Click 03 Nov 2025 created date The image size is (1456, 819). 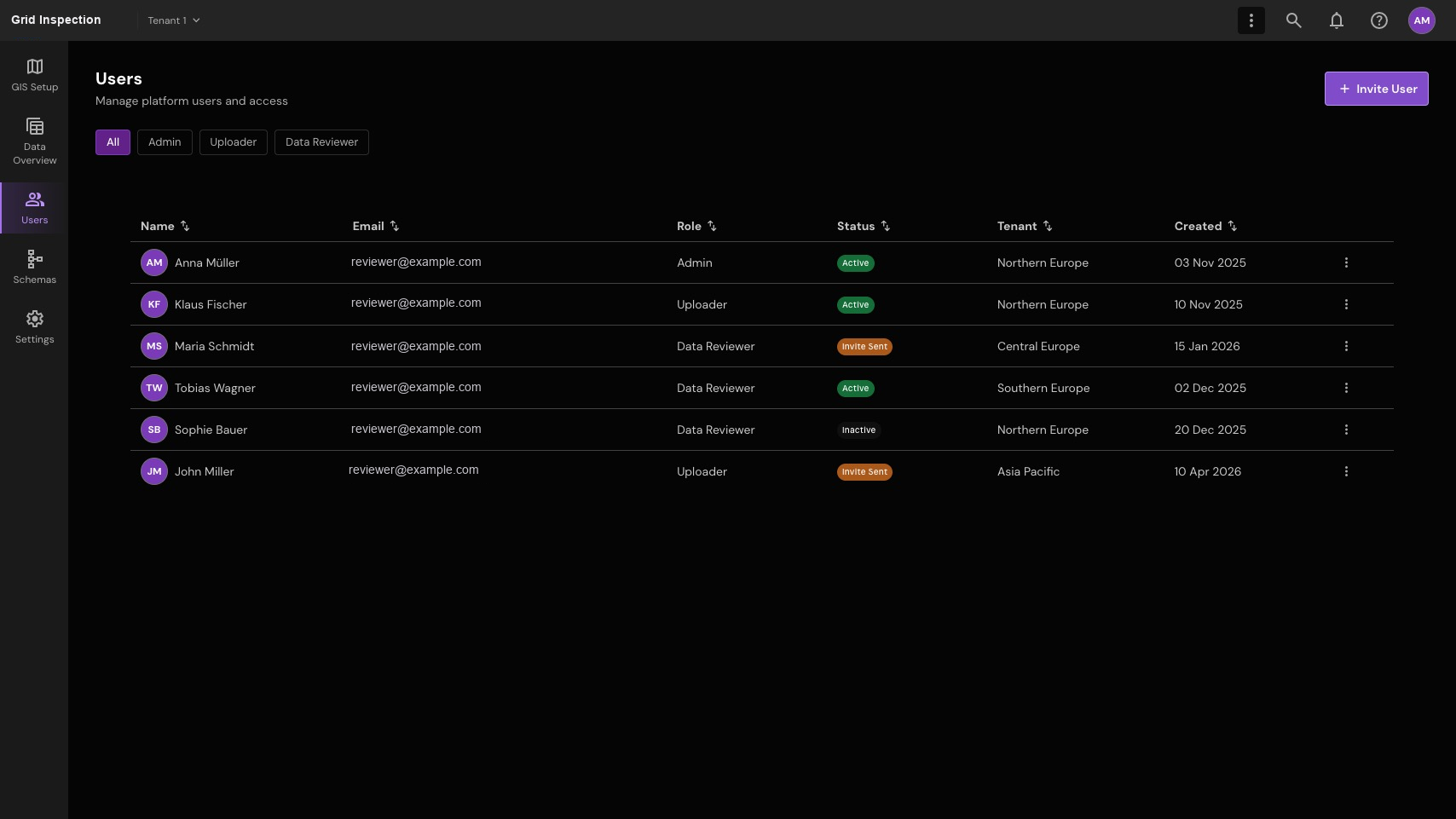(1210, 262)
